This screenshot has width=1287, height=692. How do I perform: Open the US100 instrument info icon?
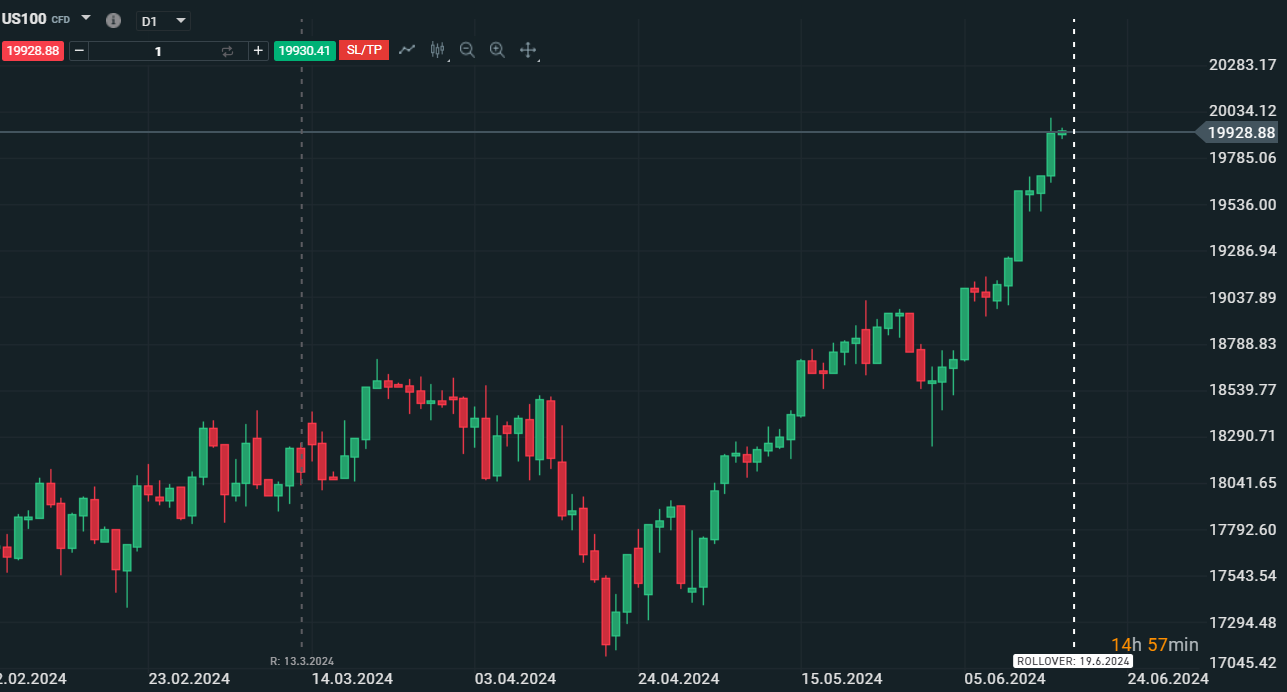click(x=113, y=21)
